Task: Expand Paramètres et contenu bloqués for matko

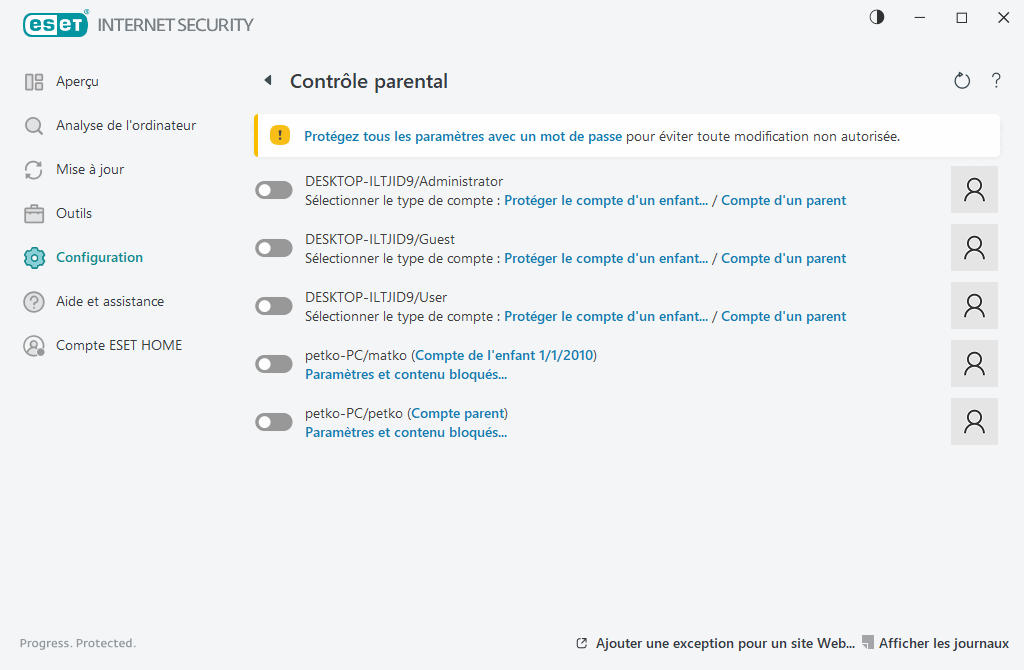Action: tap(406, 374)
